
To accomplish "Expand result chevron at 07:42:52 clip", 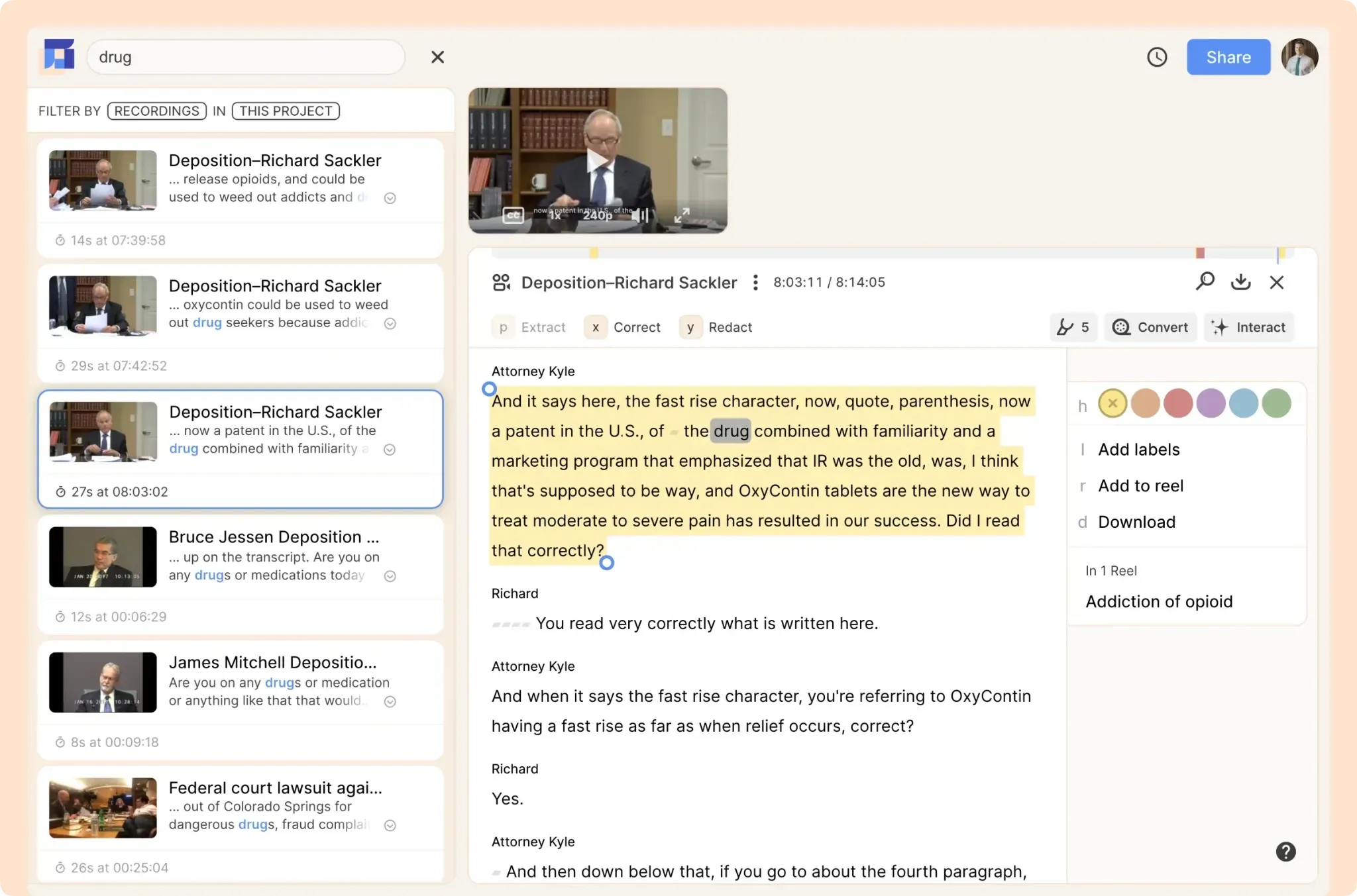I will tap(390, 323).
